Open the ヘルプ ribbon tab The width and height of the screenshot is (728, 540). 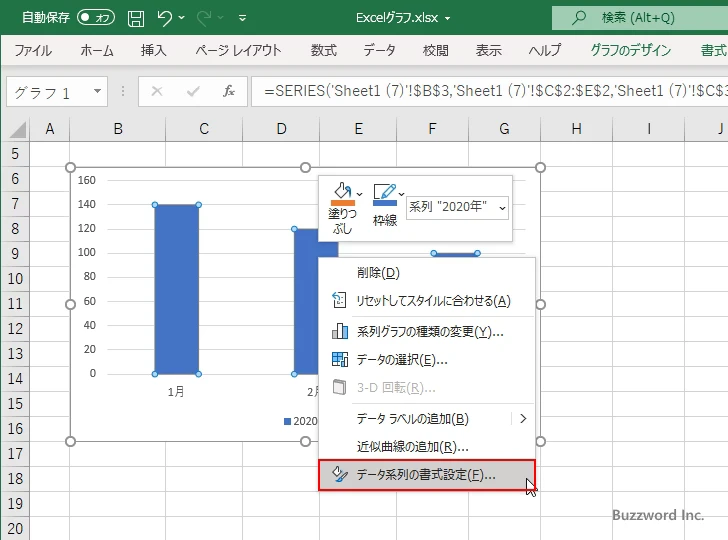pyautogui.click(x=545, y=50)
